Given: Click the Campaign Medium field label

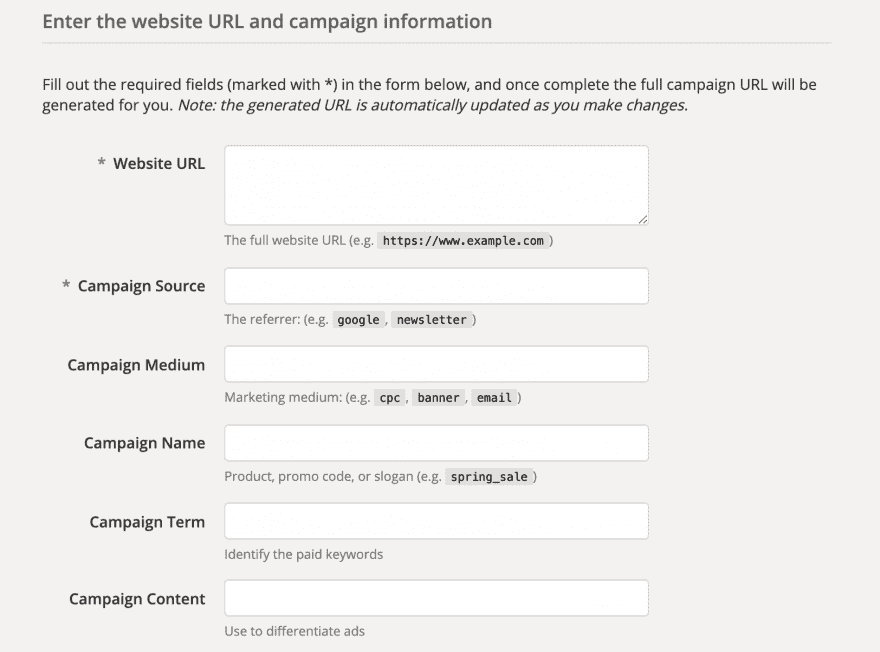Looking at the screenshot, I should coord(136,364).
